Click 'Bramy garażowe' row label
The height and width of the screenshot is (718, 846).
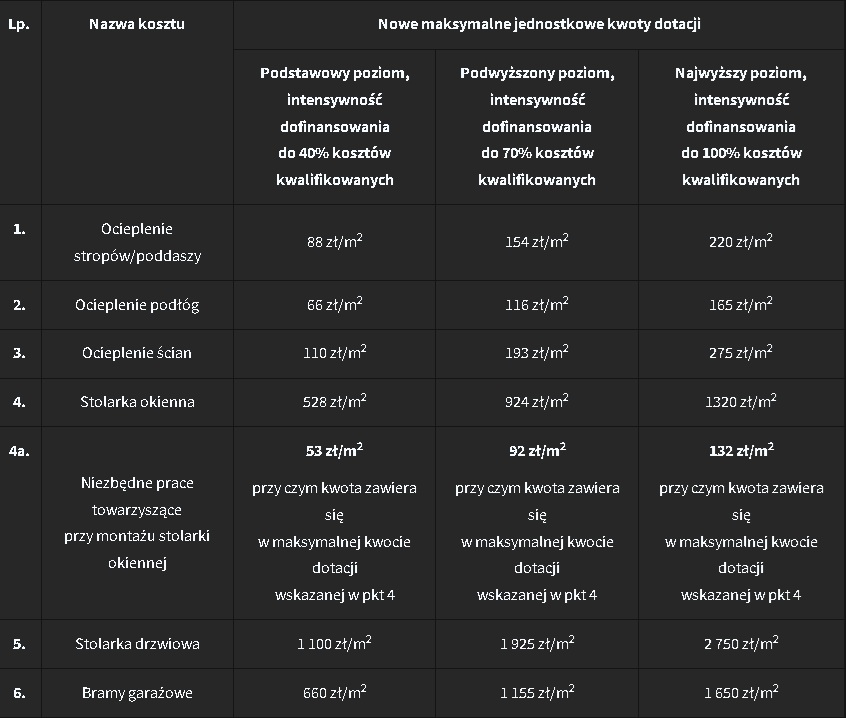point(137,693)
